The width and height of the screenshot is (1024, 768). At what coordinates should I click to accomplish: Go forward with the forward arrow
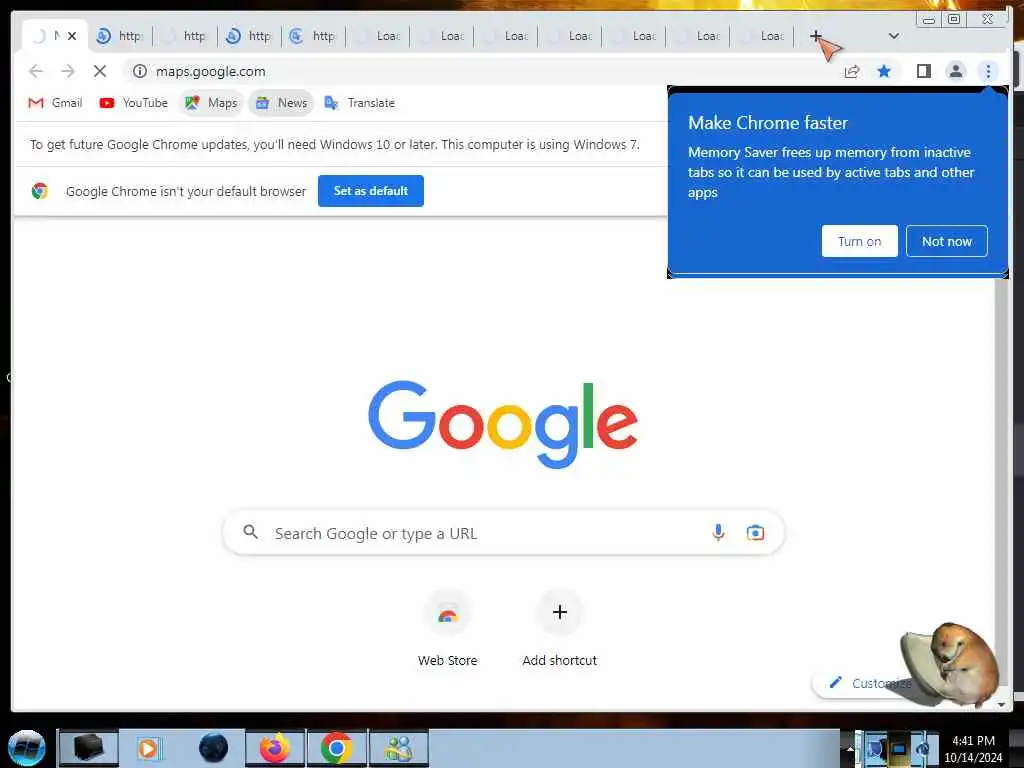[68, 71]
